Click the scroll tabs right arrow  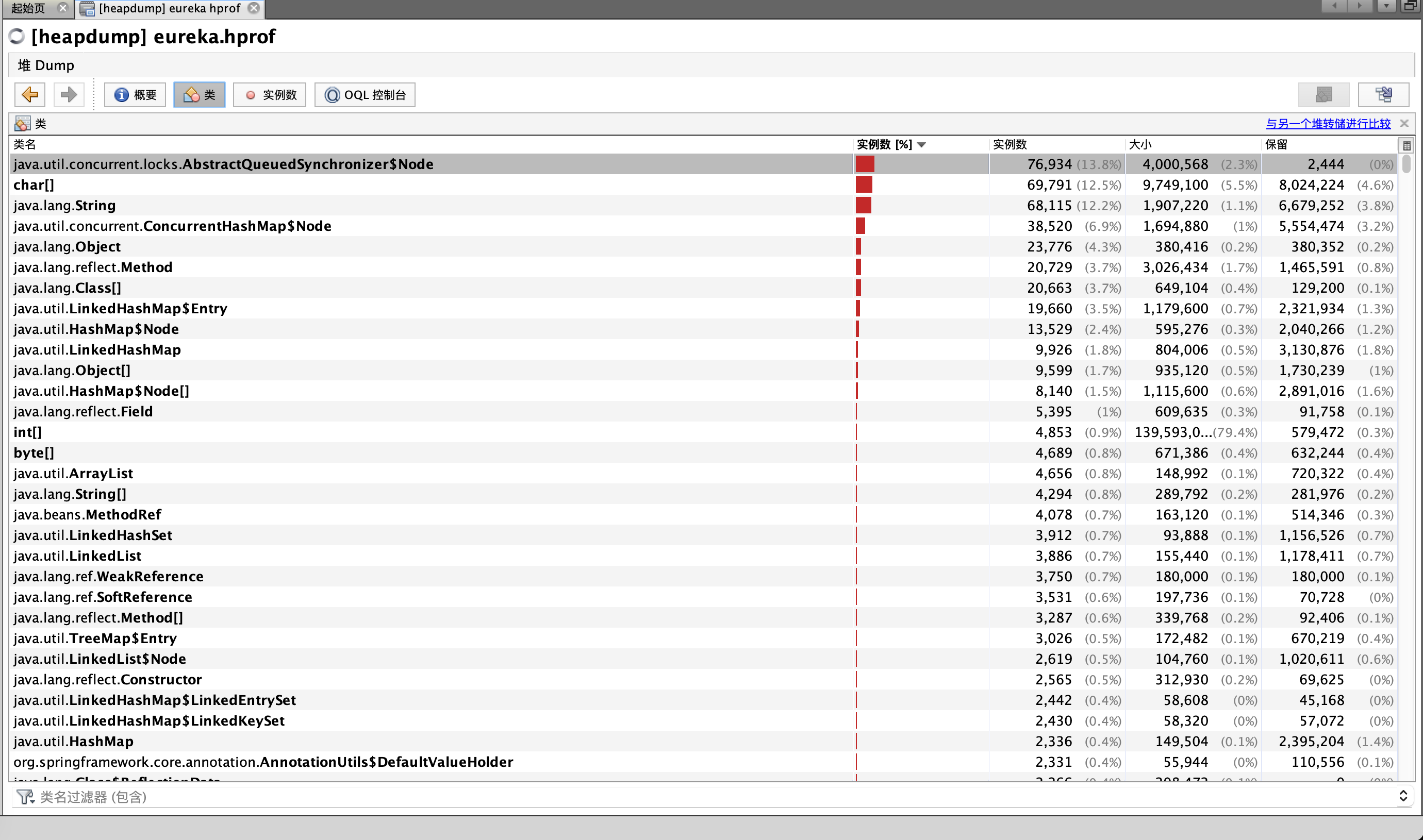1360,6
